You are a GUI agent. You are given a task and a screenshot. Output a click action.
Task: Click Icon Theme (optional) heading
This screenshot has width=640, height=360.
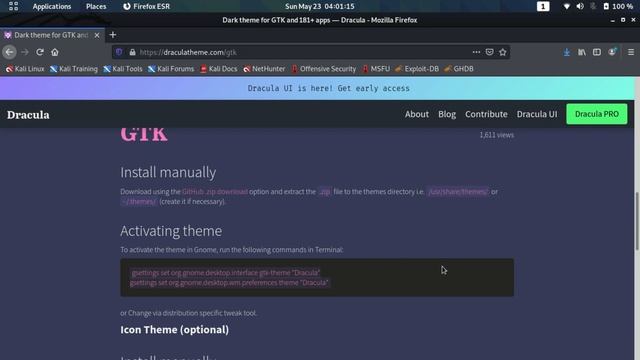tap(174, 330)
